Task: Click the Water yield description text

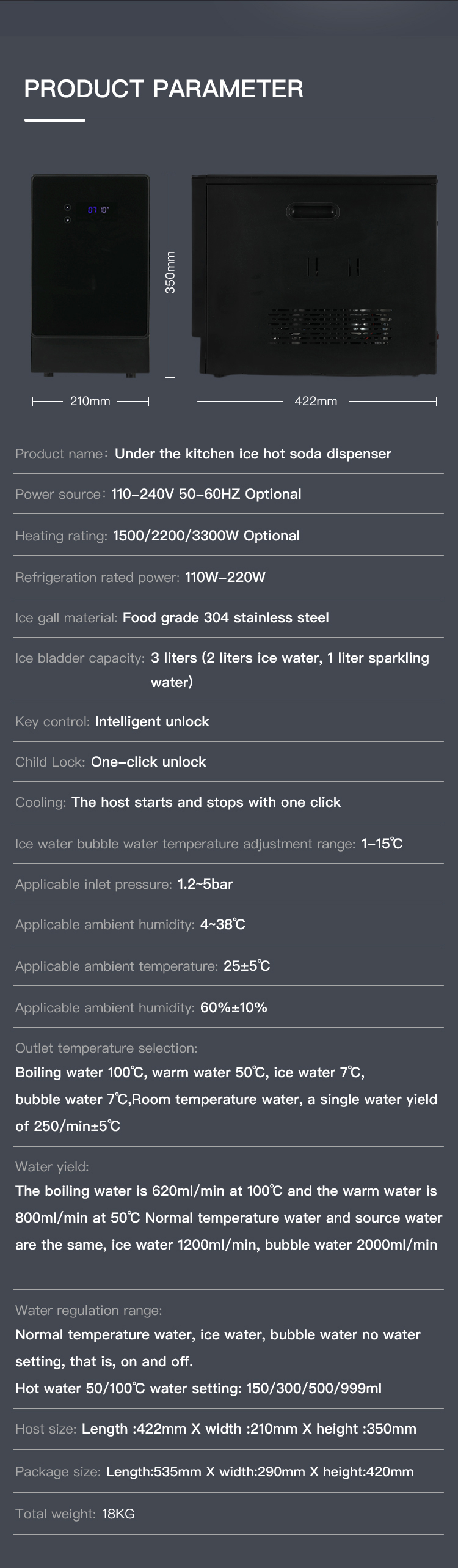Action: click(x=226, y=1218)
